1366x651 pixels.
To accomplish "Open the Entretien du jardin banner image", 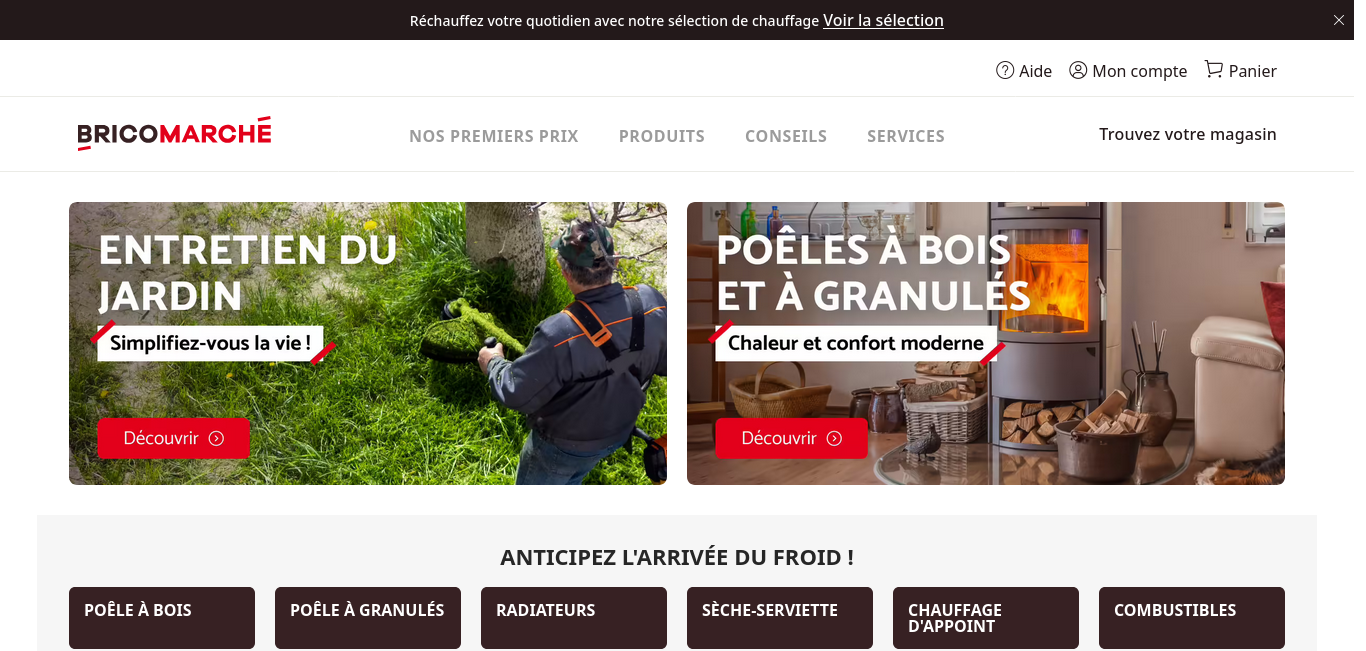I will [x=368, y=343].
